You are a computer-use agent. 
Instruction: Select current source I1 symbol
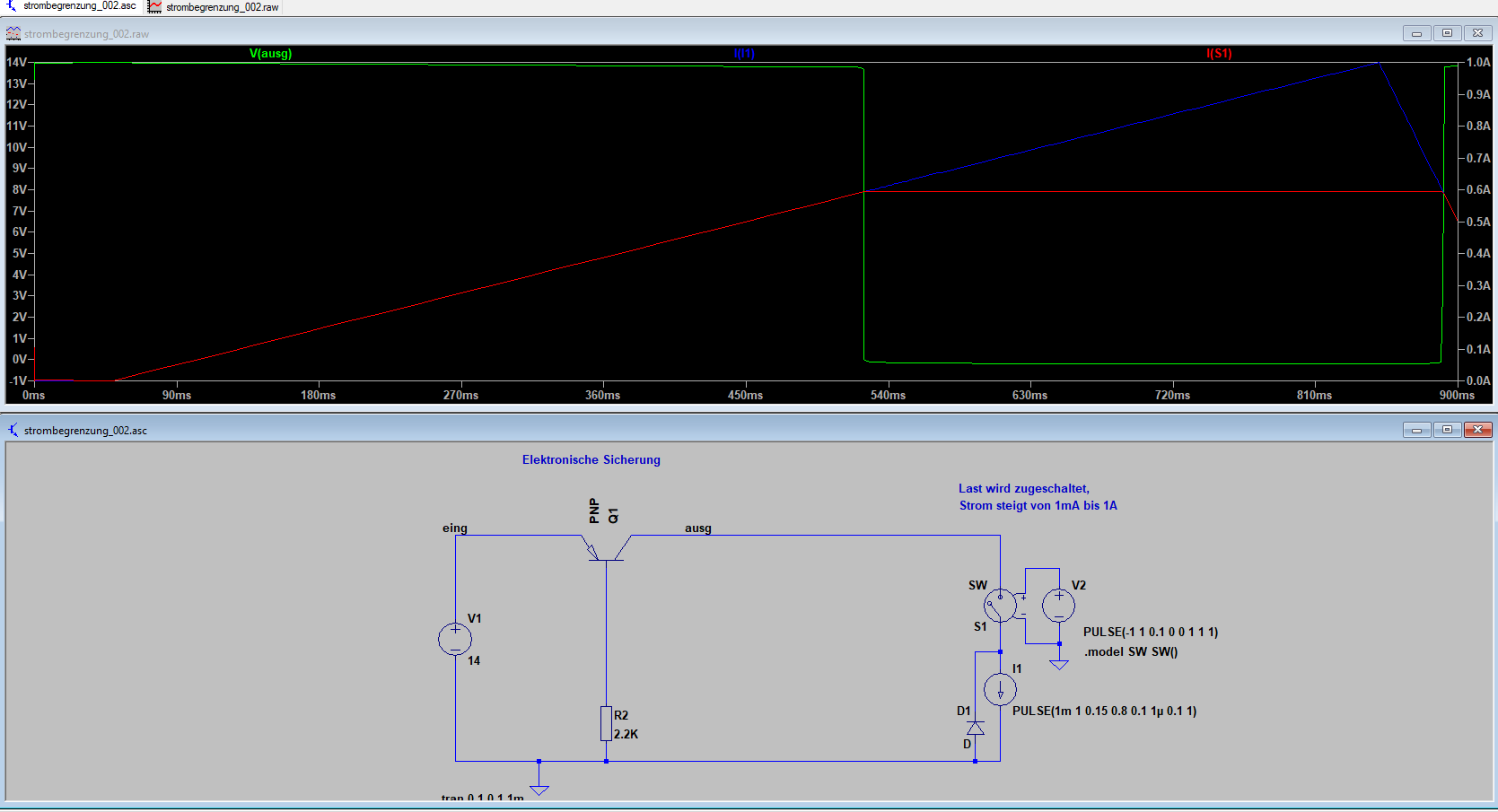coord(1000,690)
